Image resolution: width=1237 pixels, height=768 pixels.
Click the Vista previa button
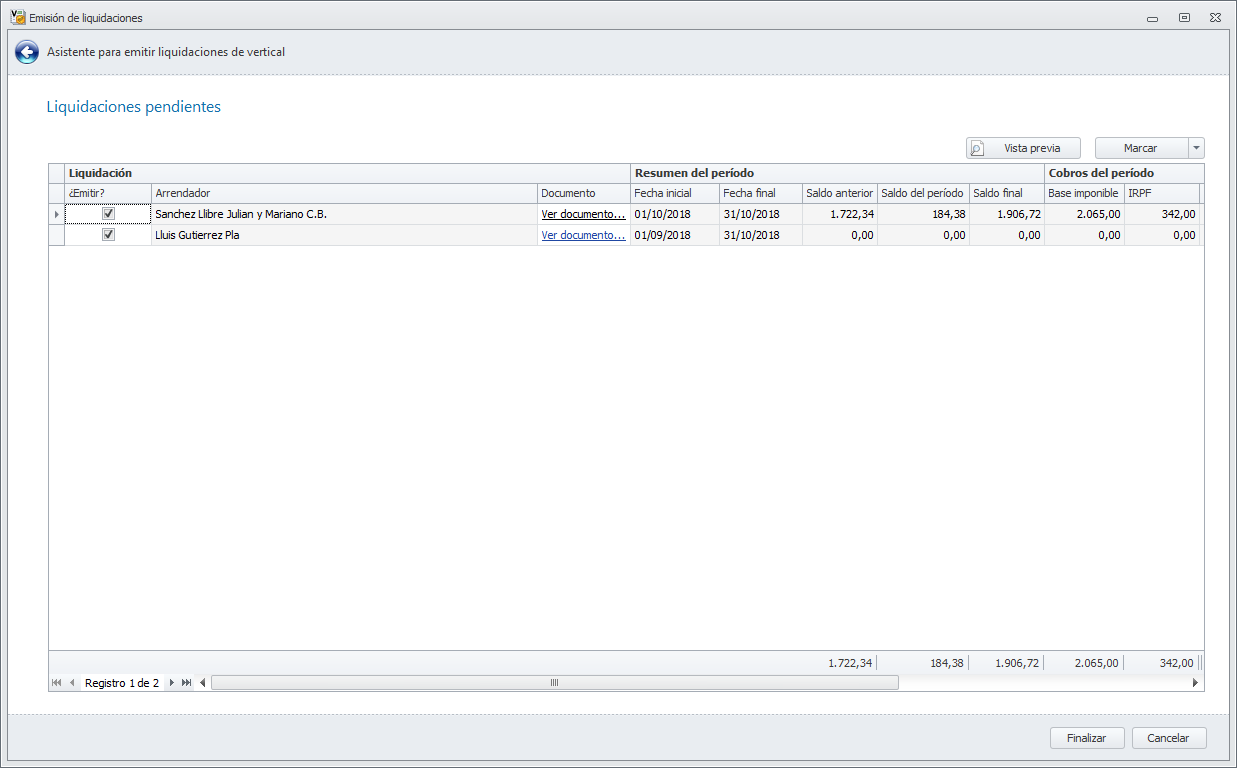coord(1024,148)
